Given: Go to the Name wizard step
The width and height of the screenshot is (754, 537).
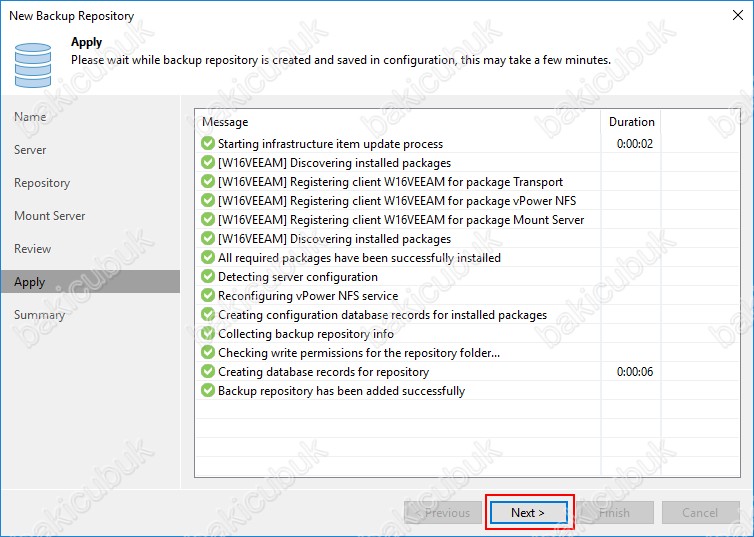Looking at the screenshot, I should point(30,117).
